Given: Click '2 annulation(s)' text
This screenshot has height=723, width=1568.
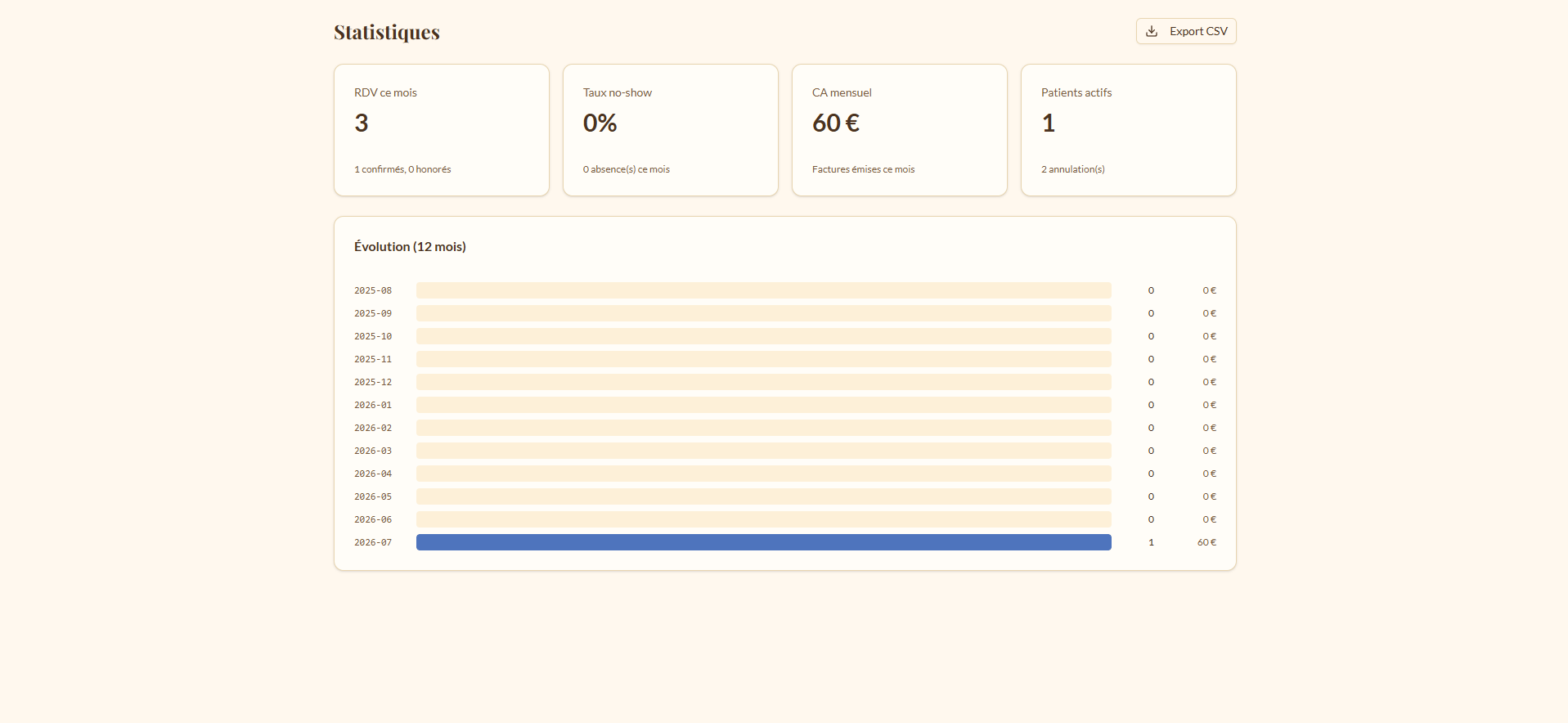Looking at the screenshot, I should pyautogui.click(x=1073, y=169).
